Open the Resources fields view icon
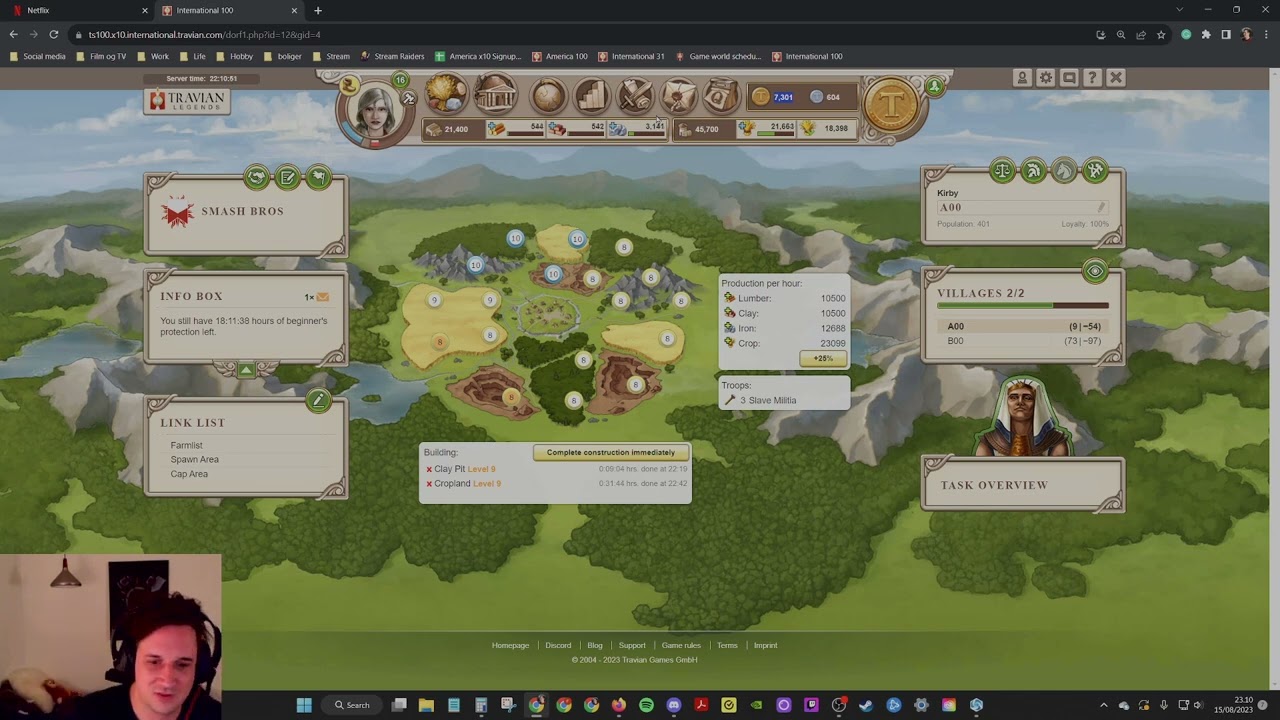Screen dimensions: 1280x720 pyautogui.click(x=446, y=95)
